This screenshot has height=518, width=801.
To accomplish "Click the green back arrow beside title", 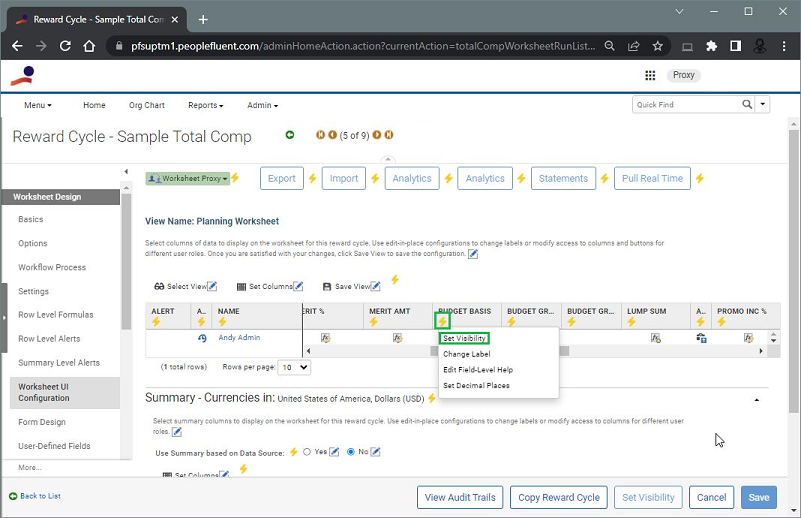I will pyautogui.click(x=290, y=135).
